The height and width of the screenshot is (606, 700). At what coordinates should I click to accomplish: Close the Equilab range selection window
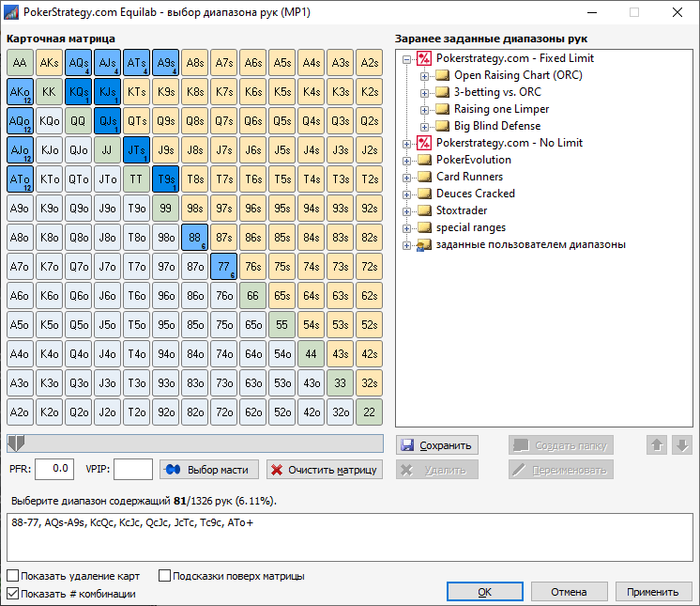tap(677, 12)
